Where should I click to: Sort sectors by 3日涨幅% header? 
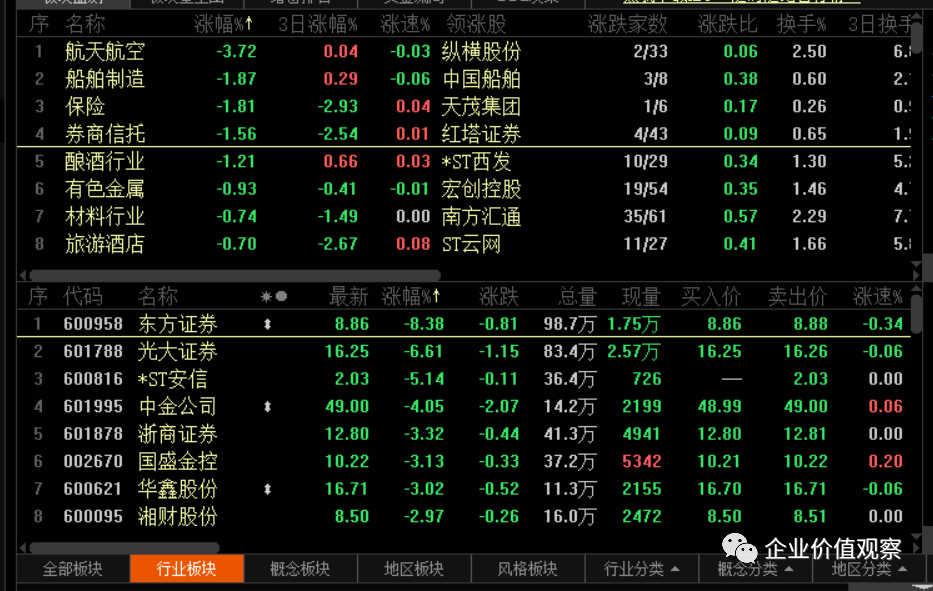click(318, 24)
